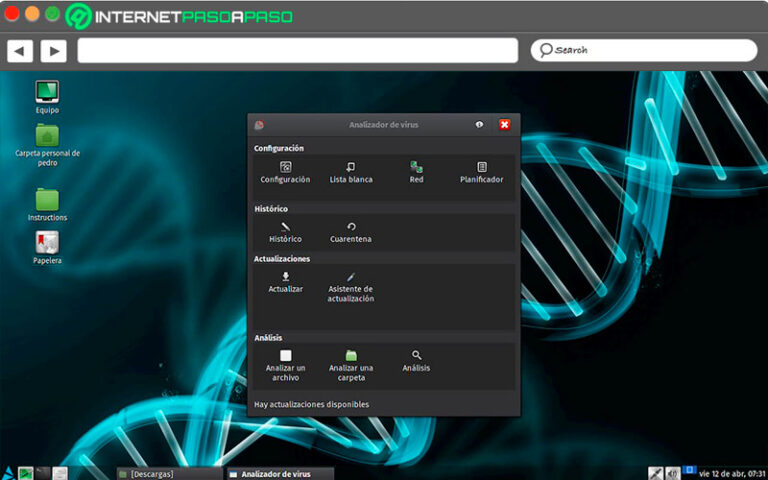Click the browser back arrow button
The width and height of the screenshot is (768, 480).
(x=20, y=51)
